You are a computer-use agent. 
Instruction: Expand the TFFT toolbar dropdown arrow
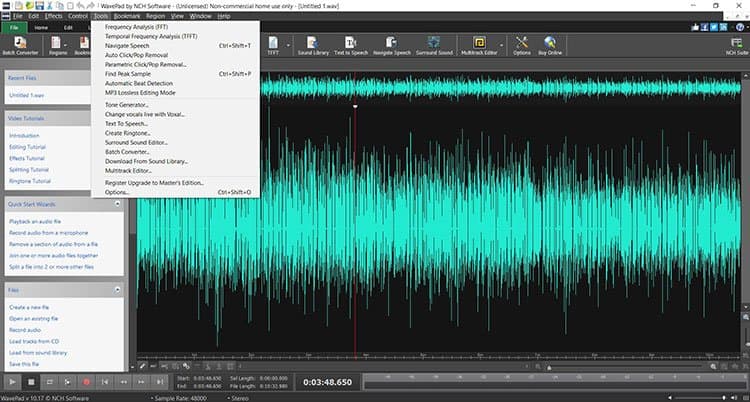[x=288, y=45]
